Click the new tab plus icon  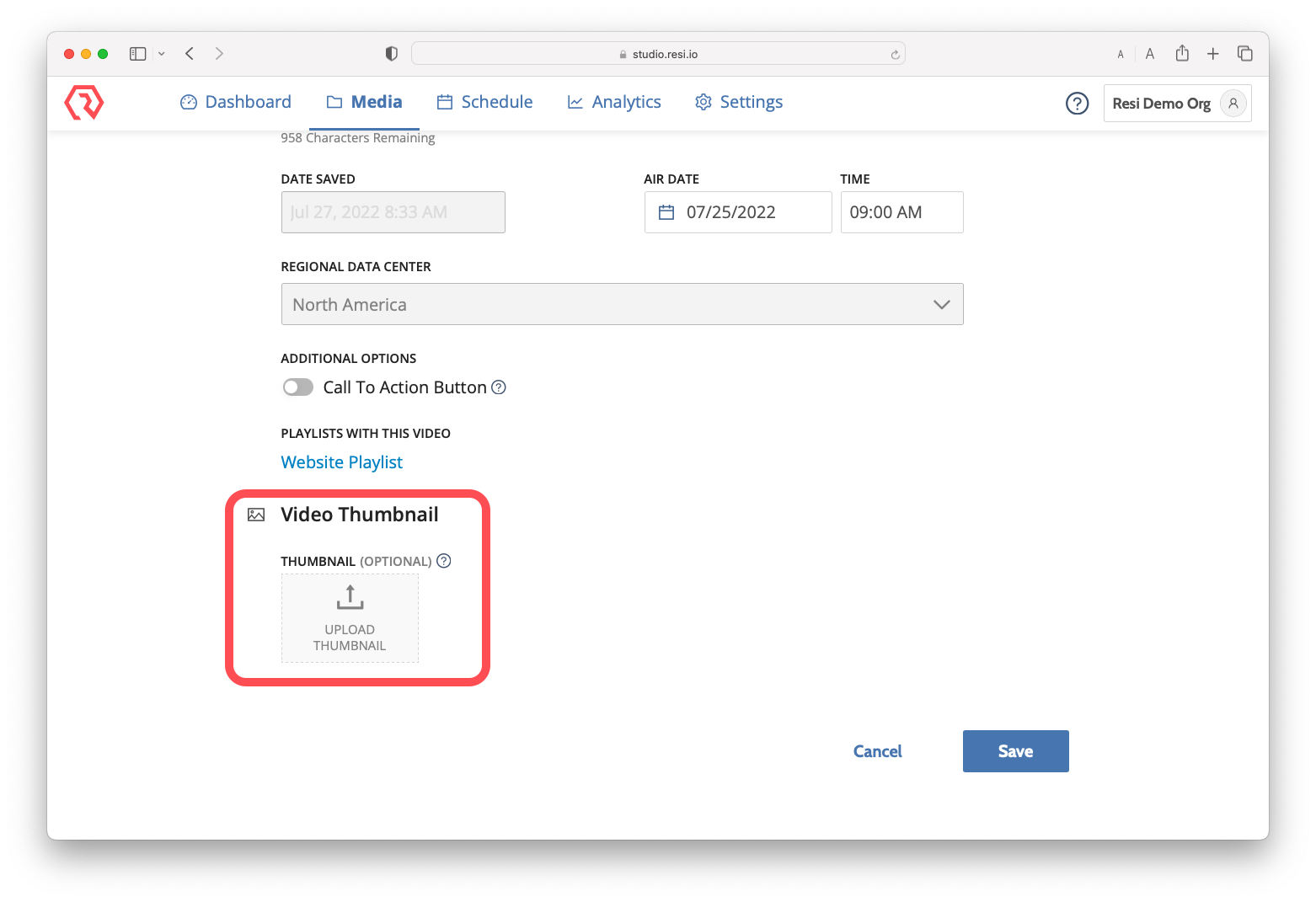point(1213,54)
